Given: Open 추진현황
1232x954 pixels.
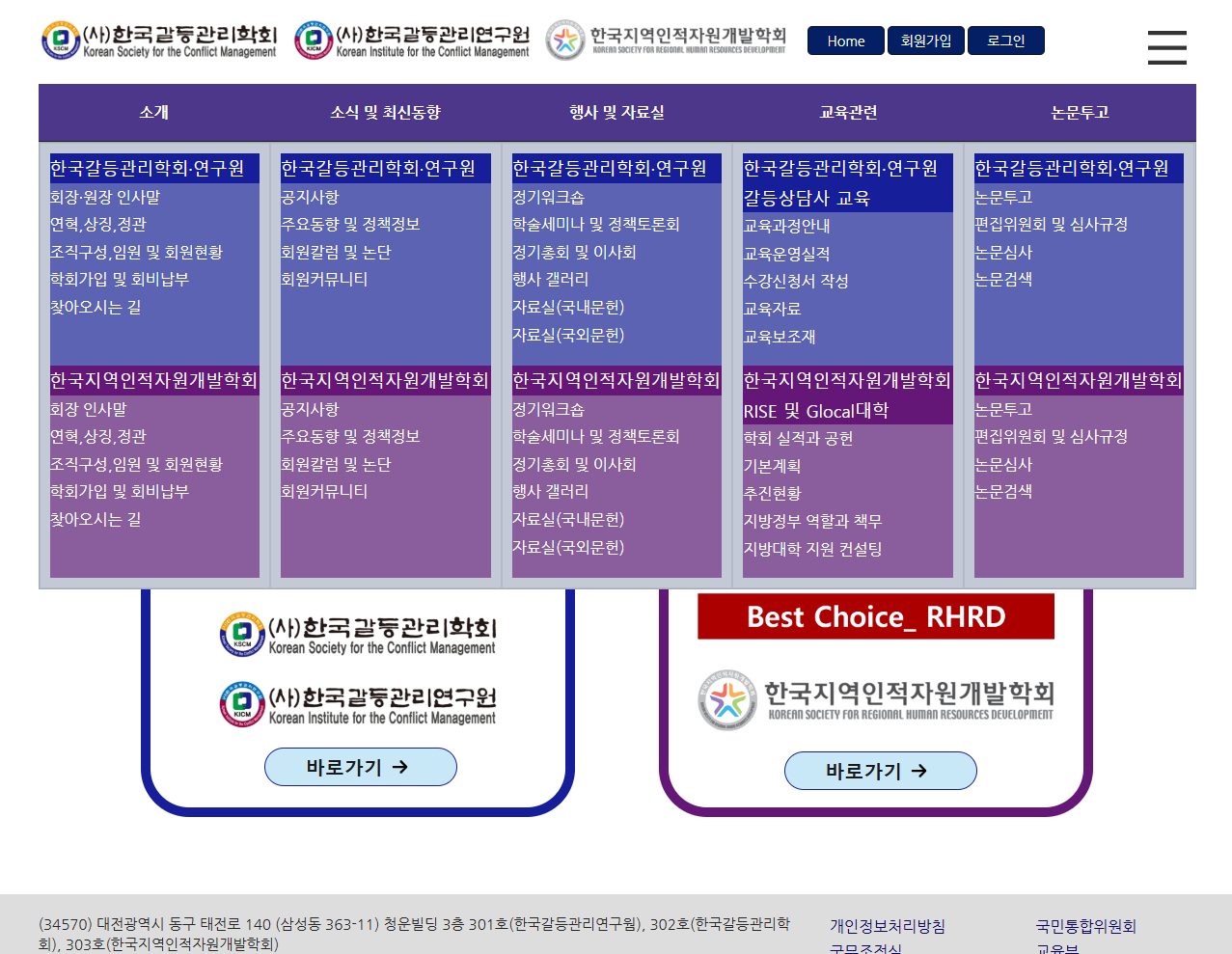Looking at the screenshot, I should coord(772,493).
